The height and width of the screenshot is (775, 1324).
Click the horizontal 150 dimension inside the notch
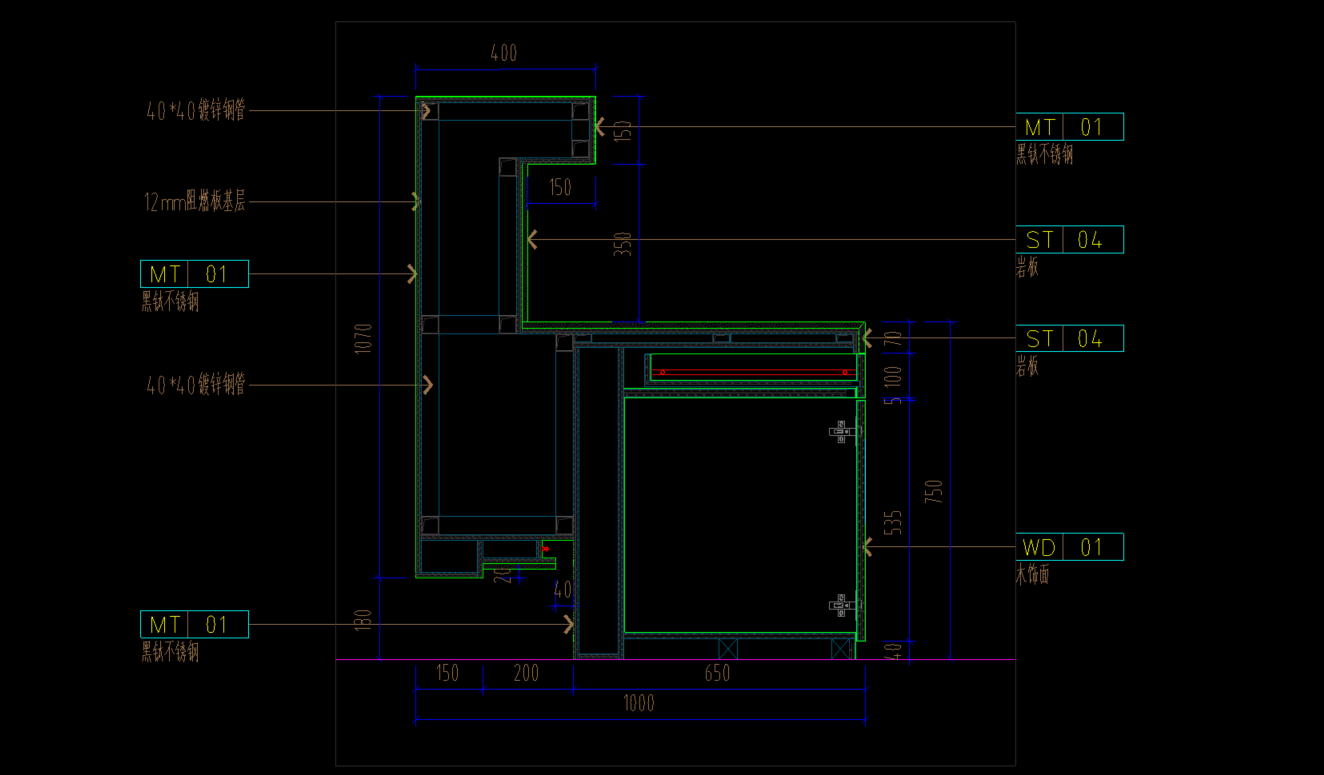560,187
